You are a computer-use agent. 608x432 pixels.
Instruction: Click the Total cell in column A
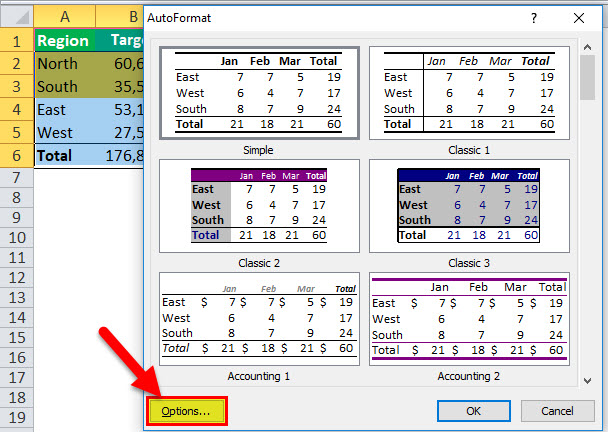65,156
